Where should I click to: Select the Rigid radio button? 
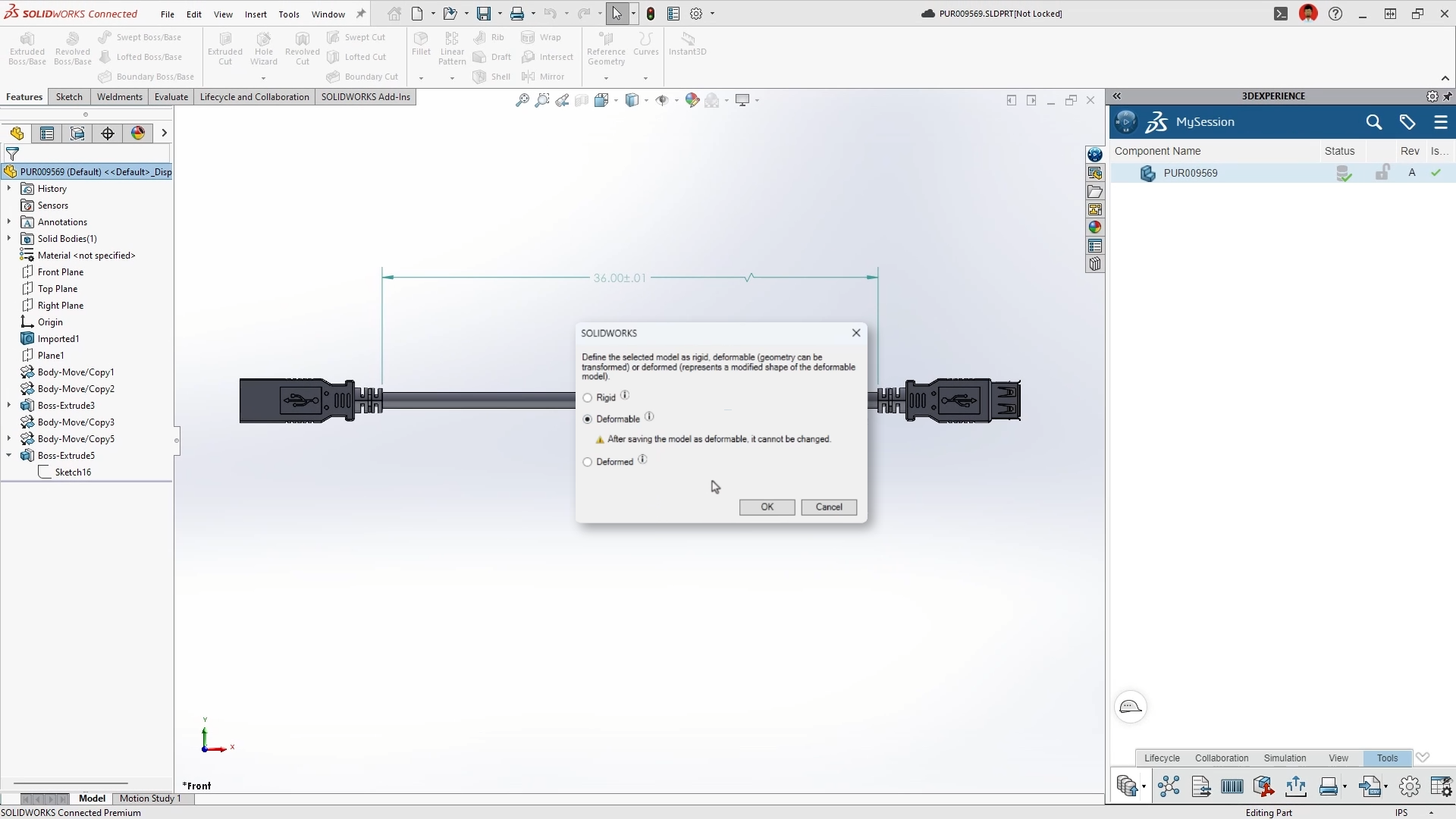click(x=588, y=398)
